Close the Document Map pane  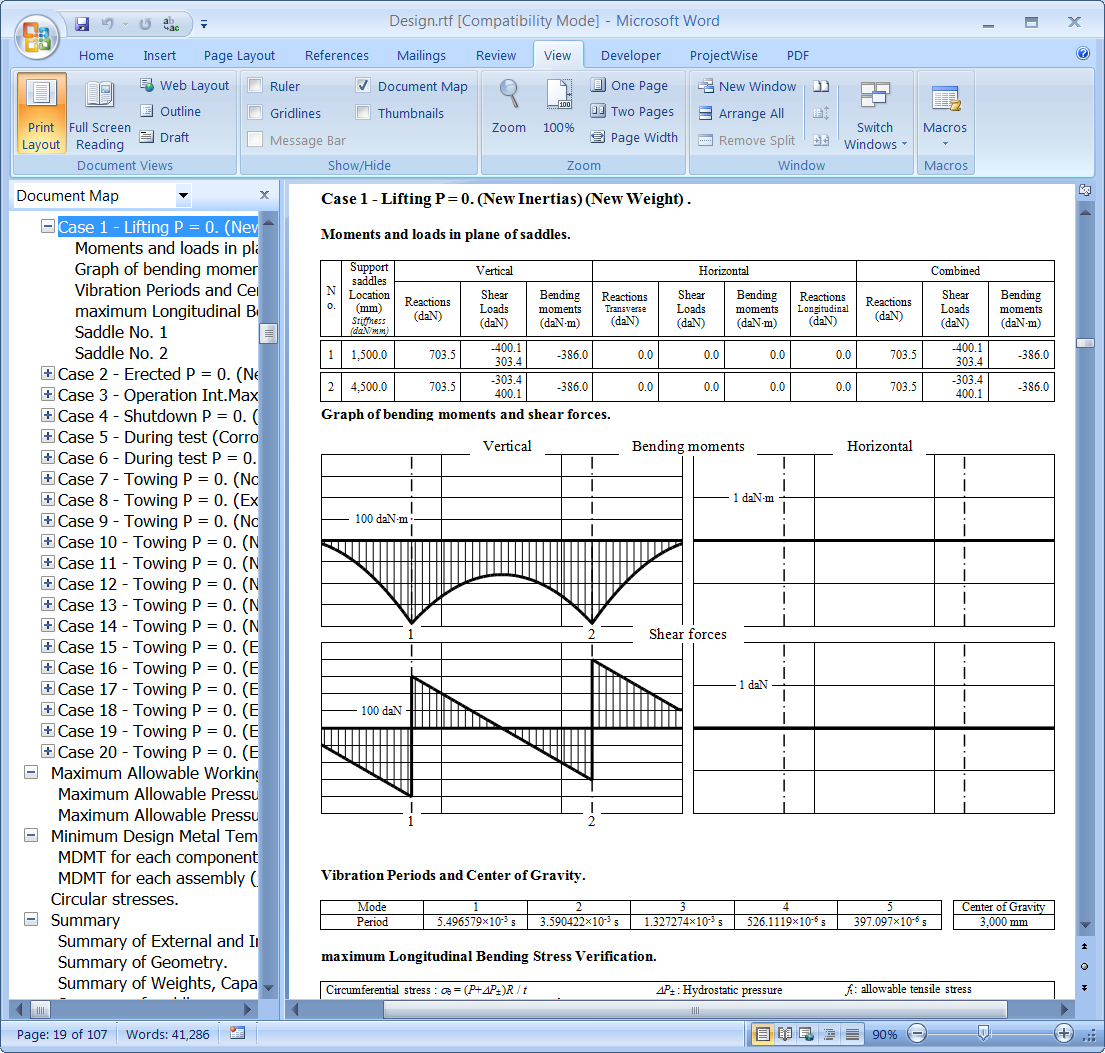pos(264,195)
